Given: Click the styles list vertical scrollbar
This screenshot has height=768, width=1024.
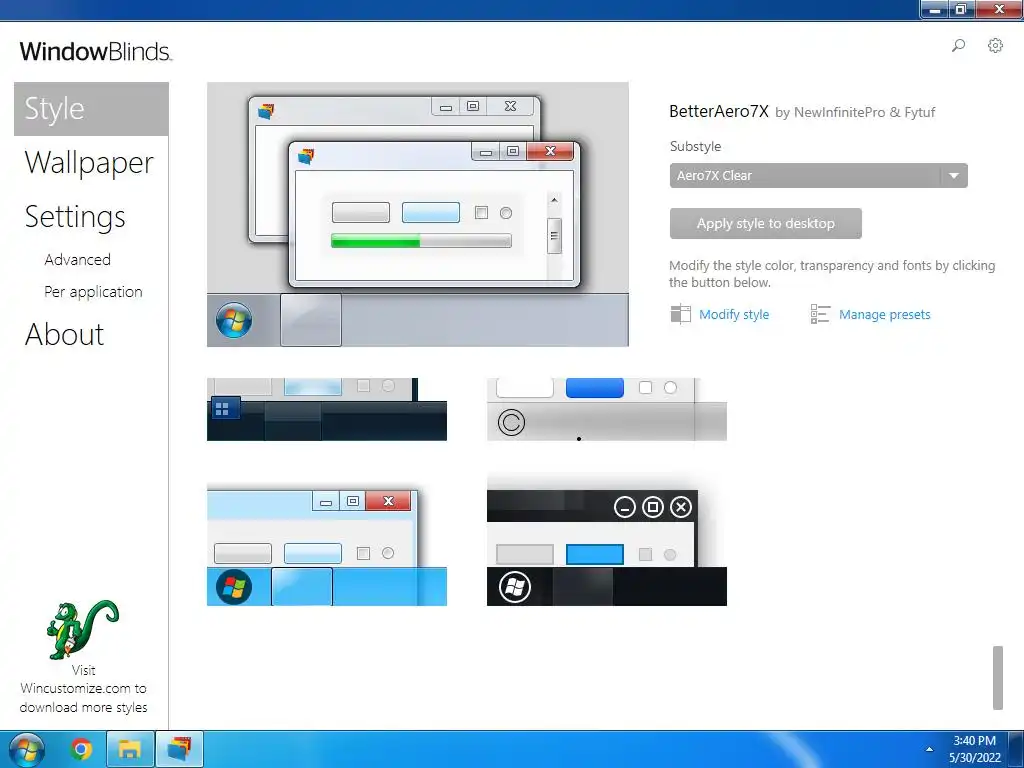Looking at the screenshot, I should click(x=997, y=677).
